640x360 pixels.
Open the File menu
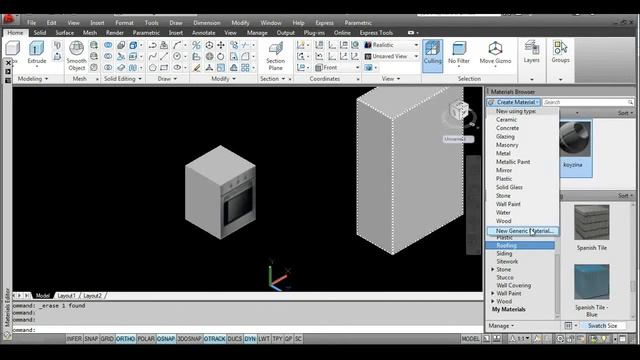point(31,23)
